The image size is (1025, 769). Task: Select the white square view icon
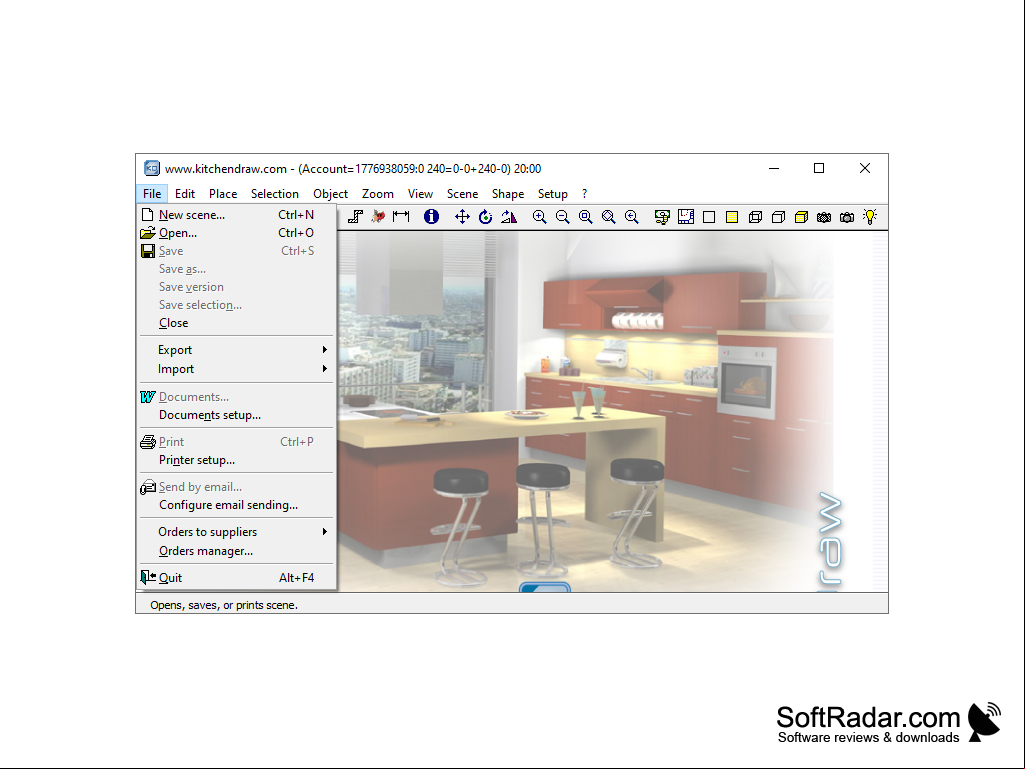tap(709, 217)
